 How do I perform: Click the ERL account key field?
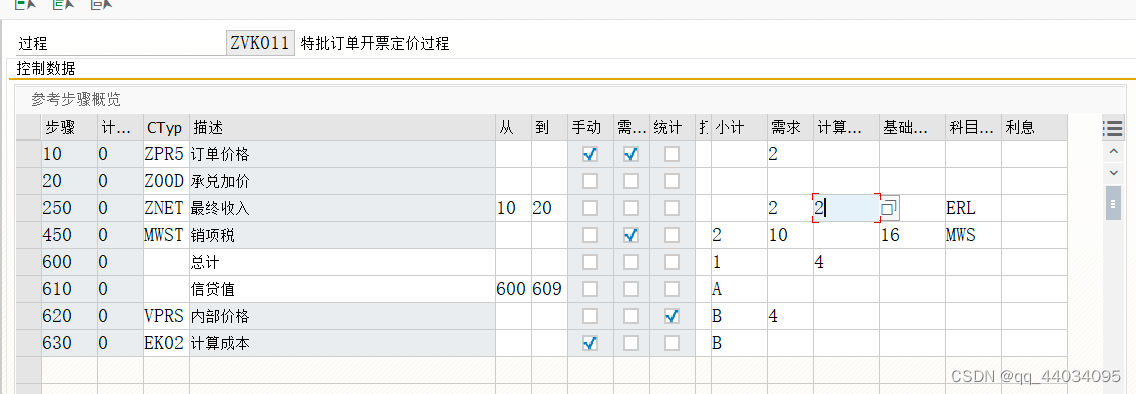tap(973, 209)
